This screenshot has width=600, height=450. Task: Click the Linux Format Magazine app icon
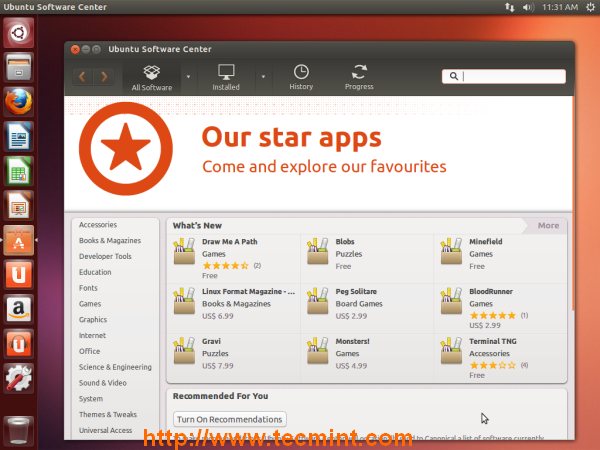[x=184, y=301]
